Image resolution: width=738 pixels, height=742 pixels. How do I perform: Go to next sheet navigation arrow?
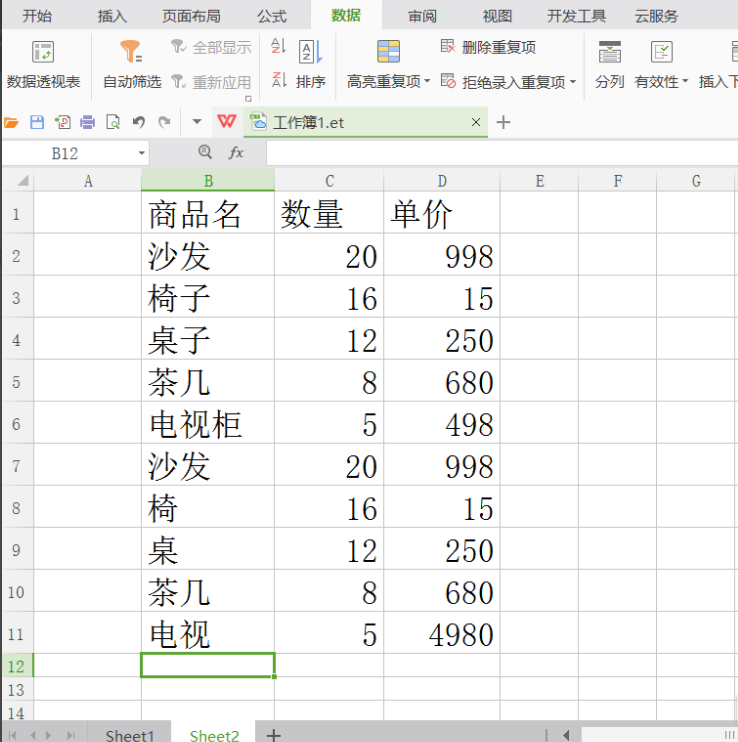(48, 735)
